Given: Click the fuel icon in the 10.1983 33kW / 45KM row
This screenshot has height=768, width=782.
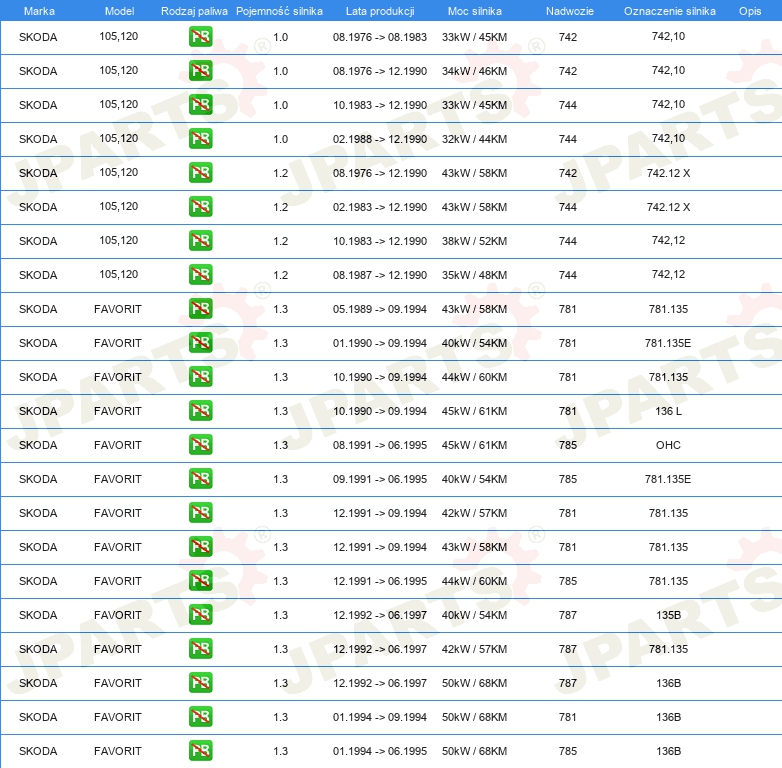Looking at the screenshot, I should [200, 104].
